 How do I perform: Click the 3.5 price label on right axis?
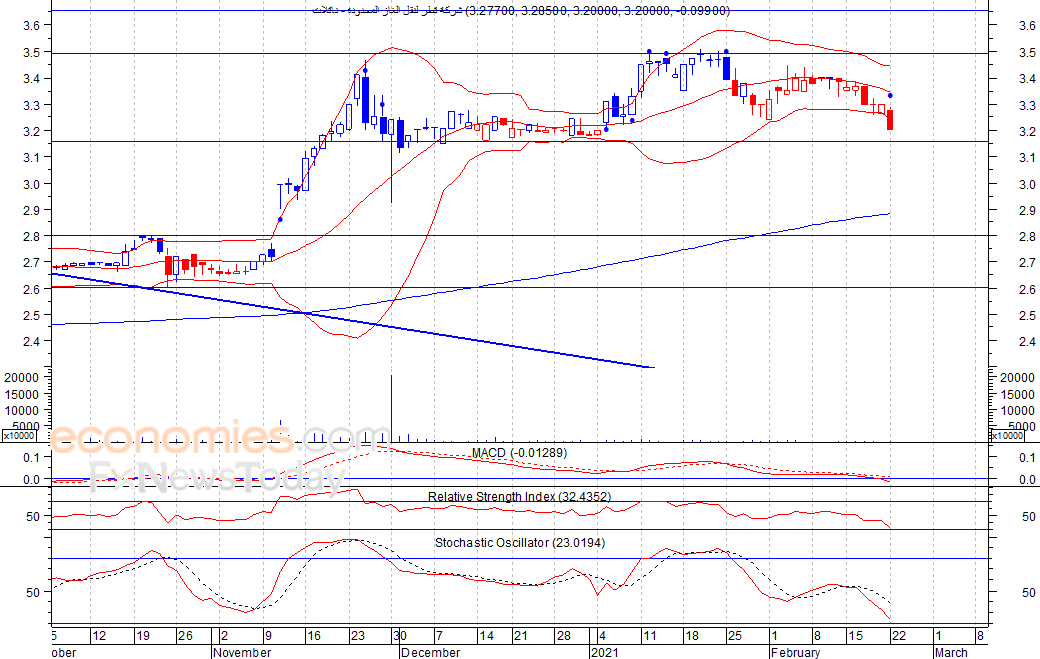click(1027, 52)
